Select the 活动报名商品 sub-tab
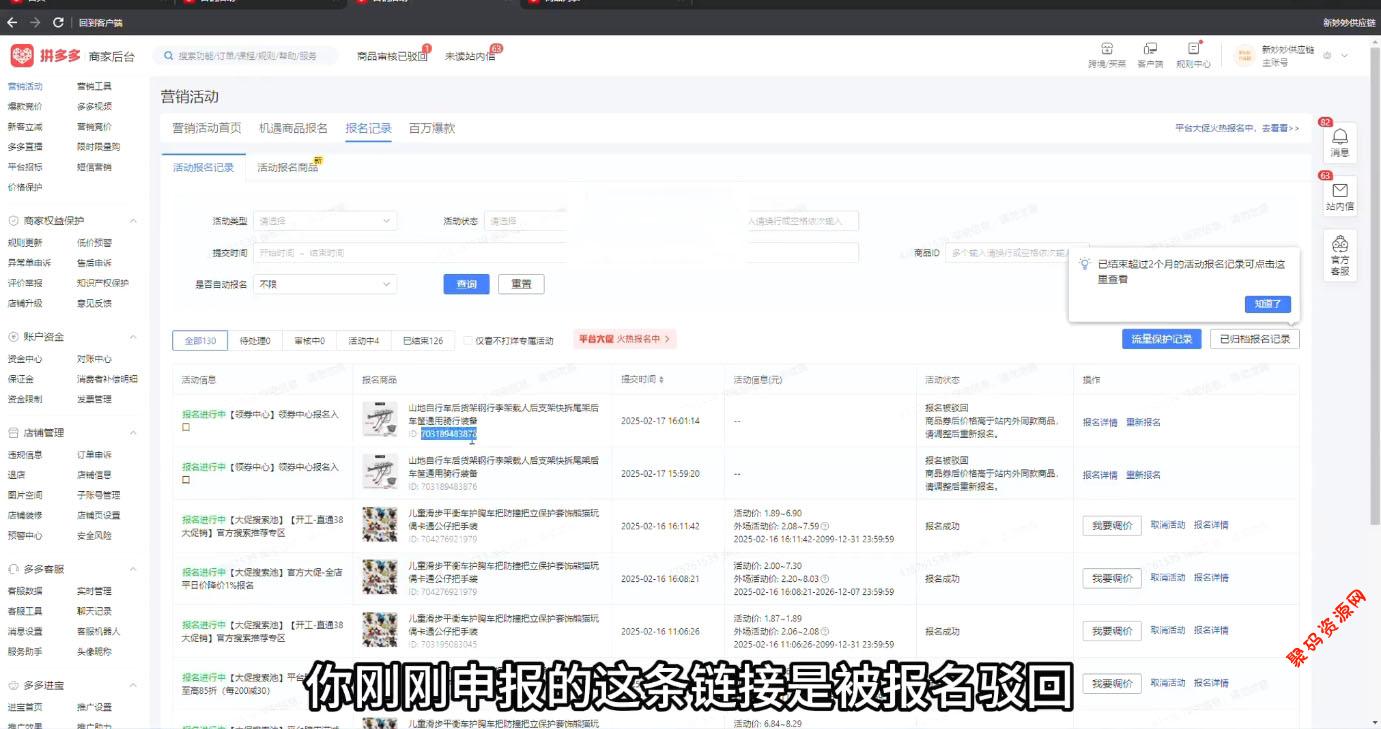This screenshot has height=729, width=1381. pos(287,168)
